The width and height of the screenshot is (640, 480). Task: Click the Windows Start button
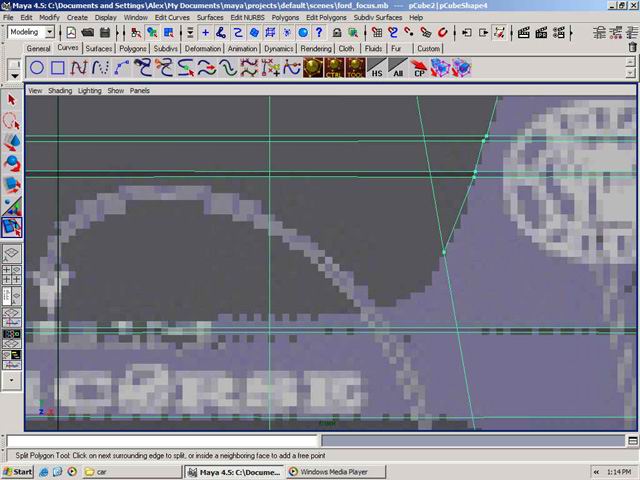18,471
